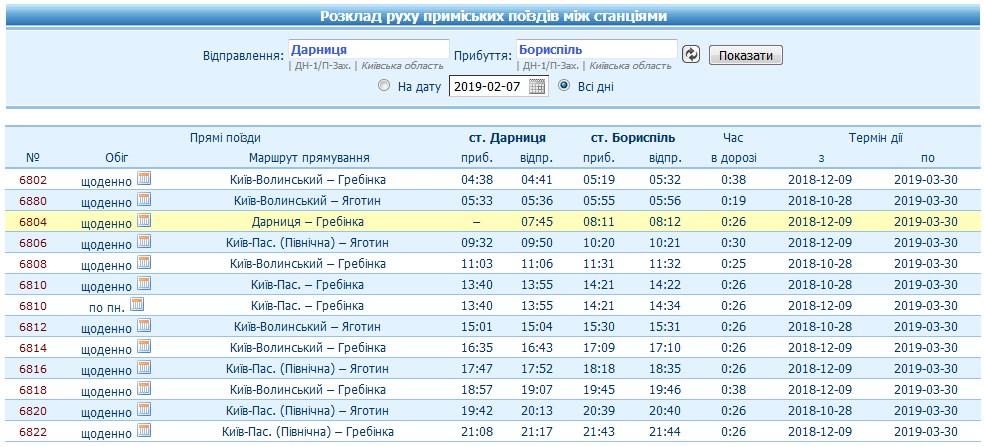Click the 'ст. Бориспіль' column header

pos(633,138)
